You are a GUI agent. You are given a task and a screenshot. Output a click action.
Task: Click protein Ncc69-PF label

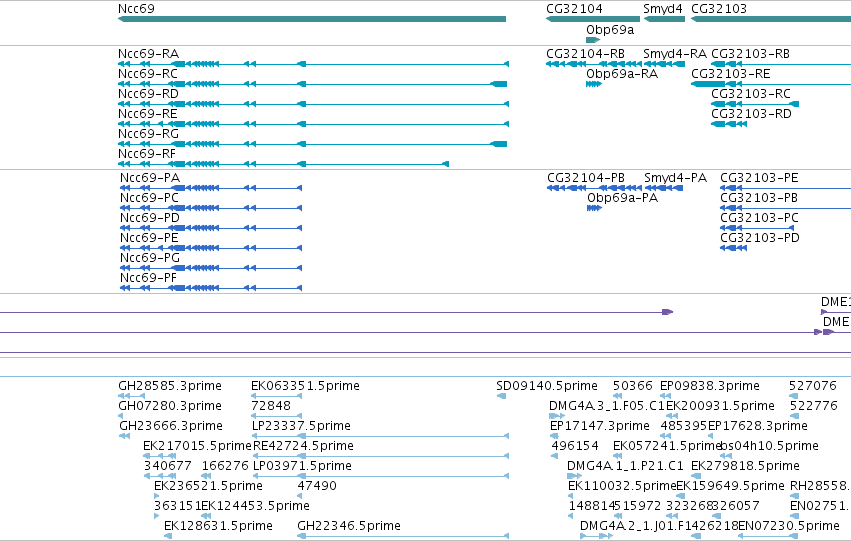pos(149,278)
